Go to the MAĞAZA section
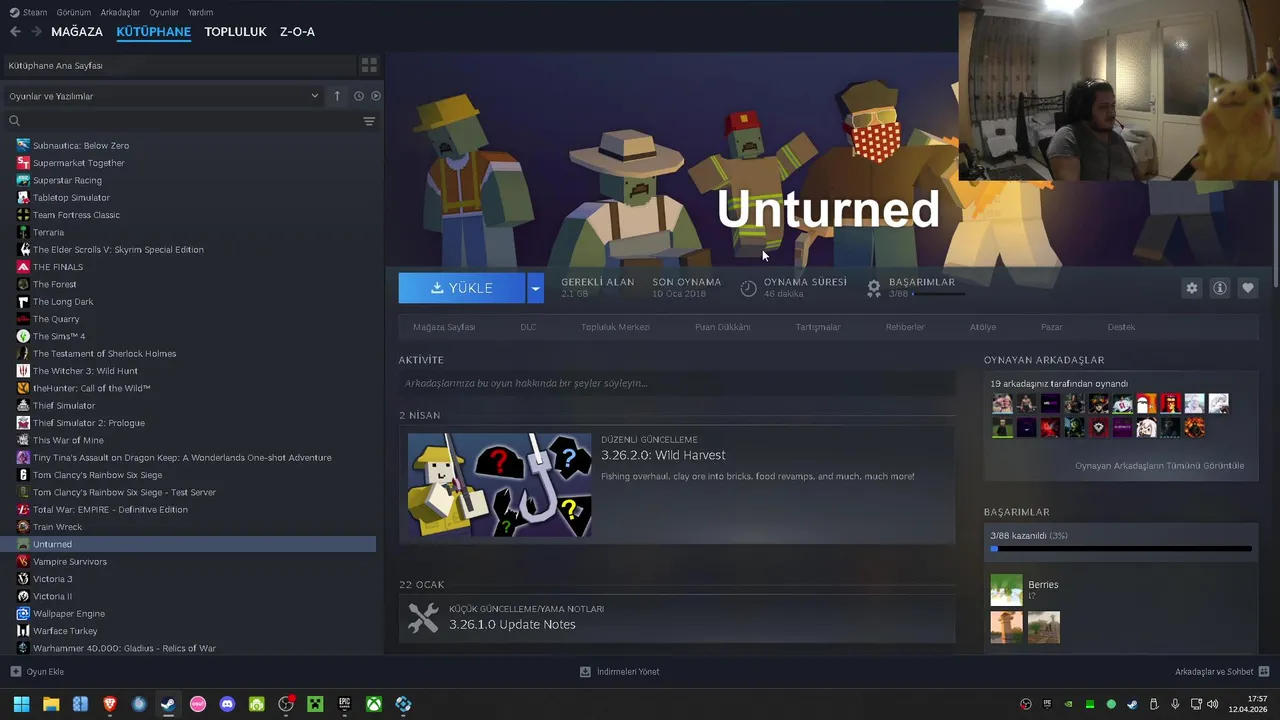 click(77, 32)
